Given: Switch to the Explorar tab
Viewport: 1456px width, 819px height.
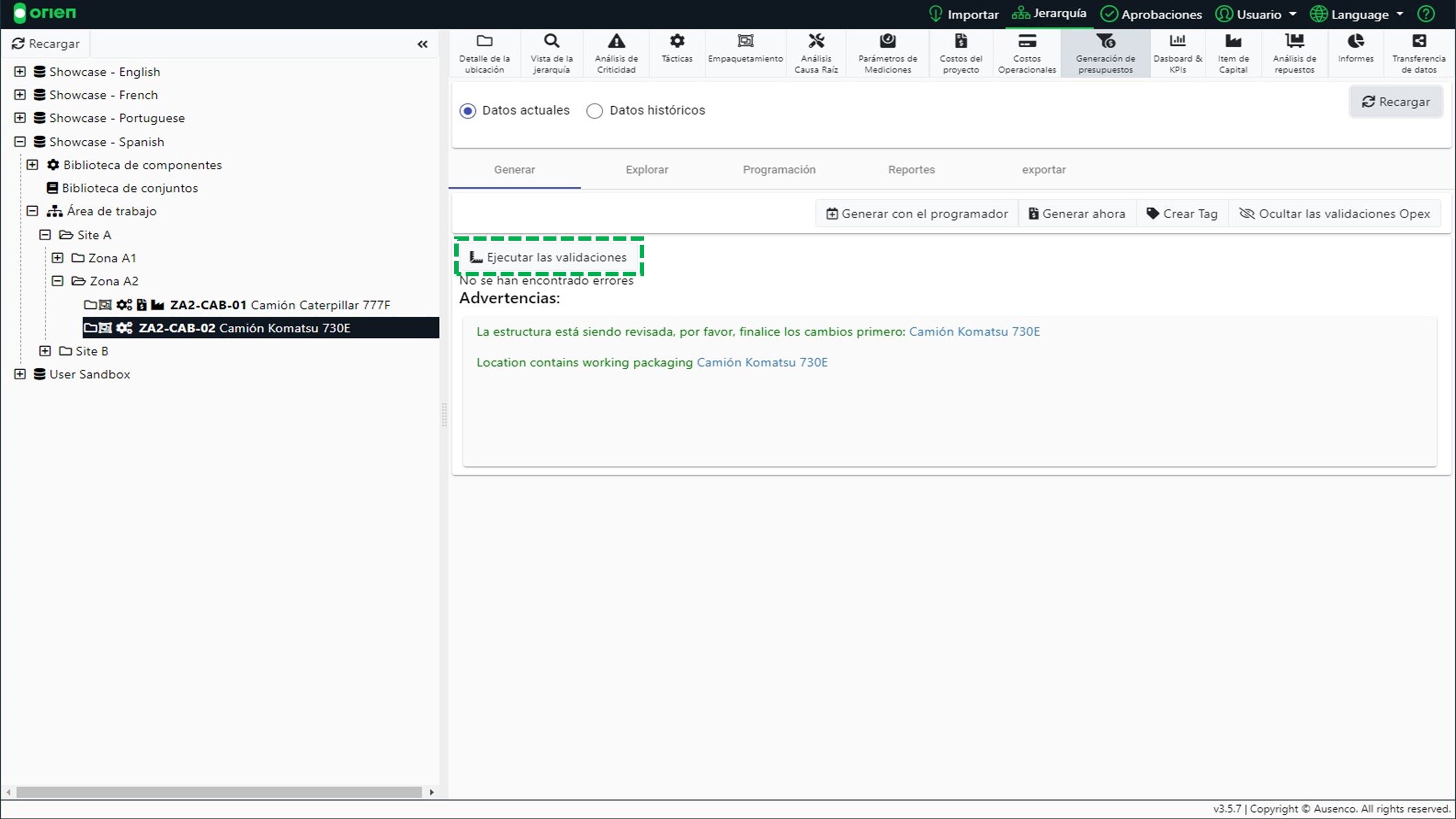Looking at the screenshot, I should [x=646, y=169].
